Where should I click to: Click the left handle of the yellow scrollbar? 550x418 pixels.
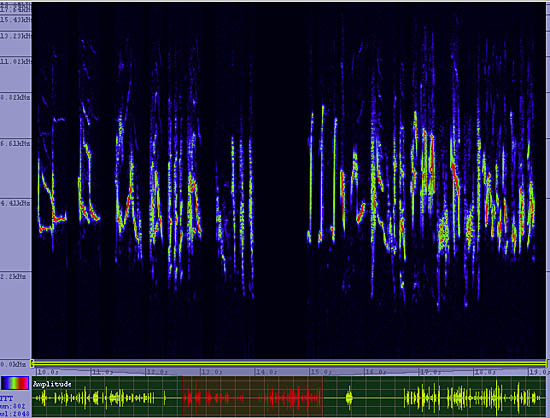[x=32, y=363]
